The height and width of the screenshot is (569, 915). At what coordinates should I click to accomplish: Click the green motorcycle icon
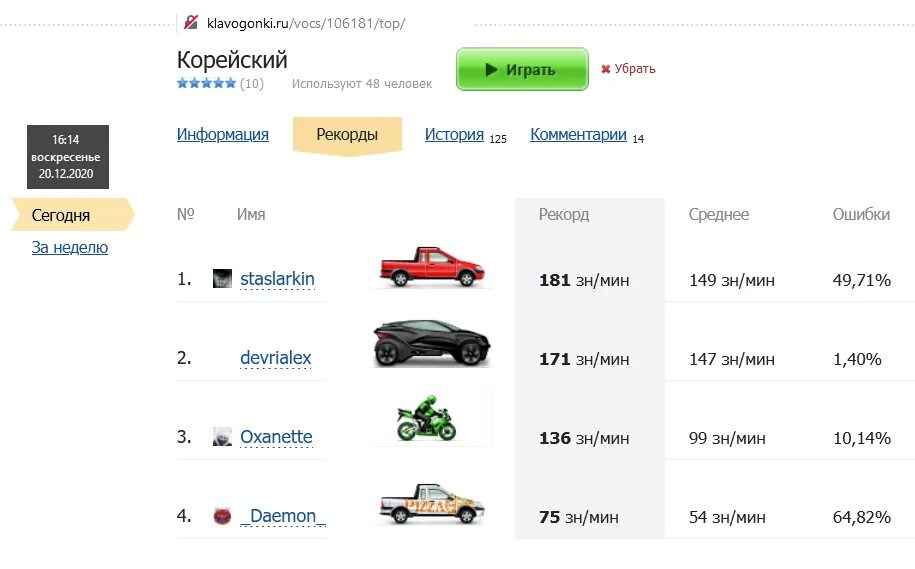pyautogui.click(x=427, y=418)
